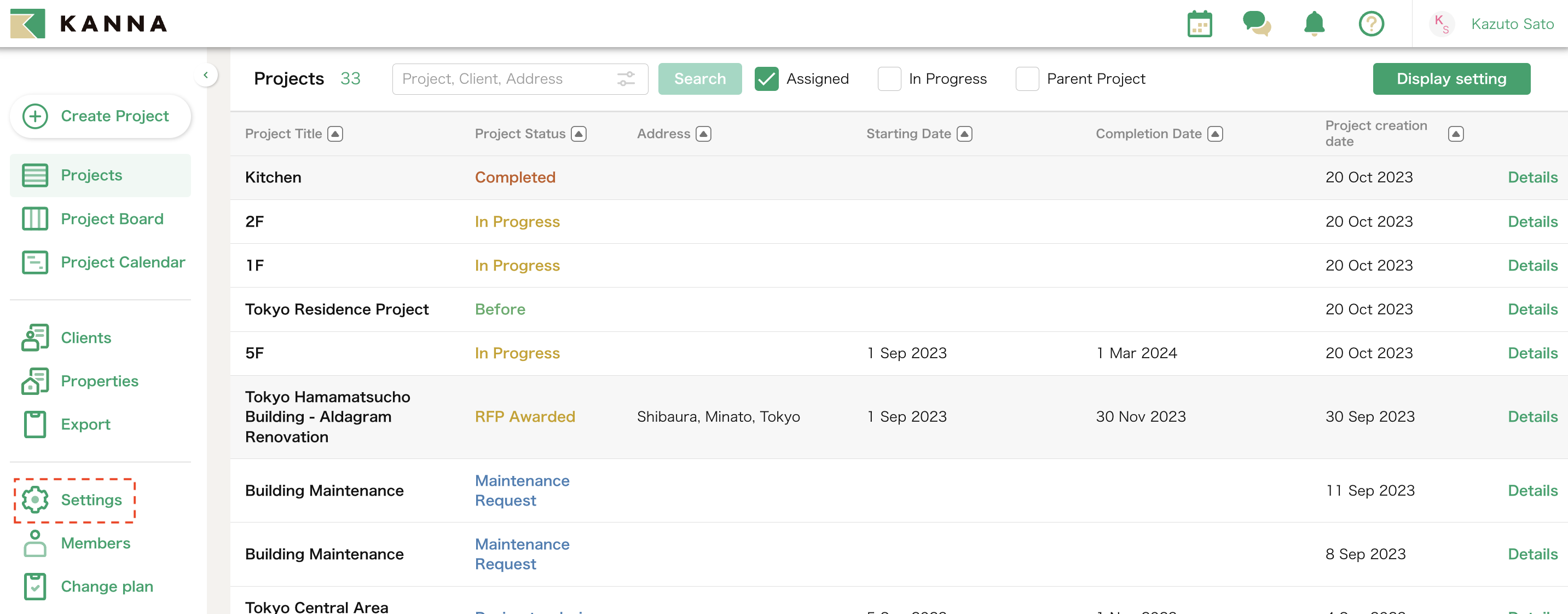Click the Settings gear icon
The image size is (1568, 614).
34,500
